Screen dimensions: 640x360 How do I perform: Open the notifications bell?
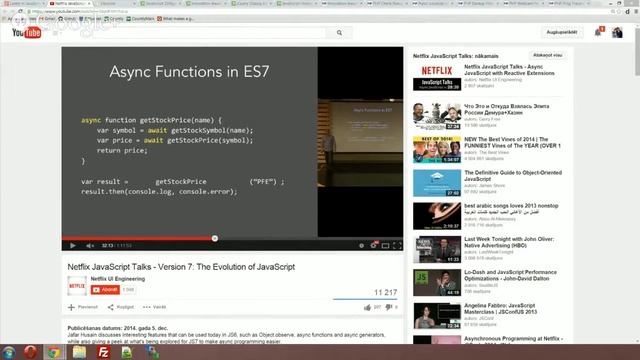coord(598,32)
